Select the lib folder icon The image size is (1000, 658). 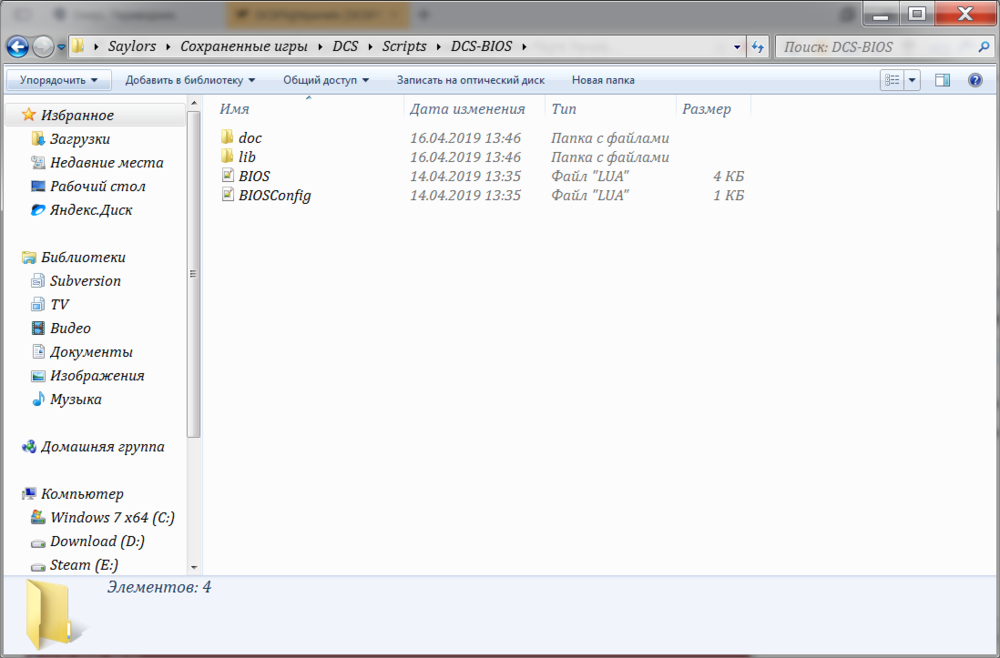[227, 156]
